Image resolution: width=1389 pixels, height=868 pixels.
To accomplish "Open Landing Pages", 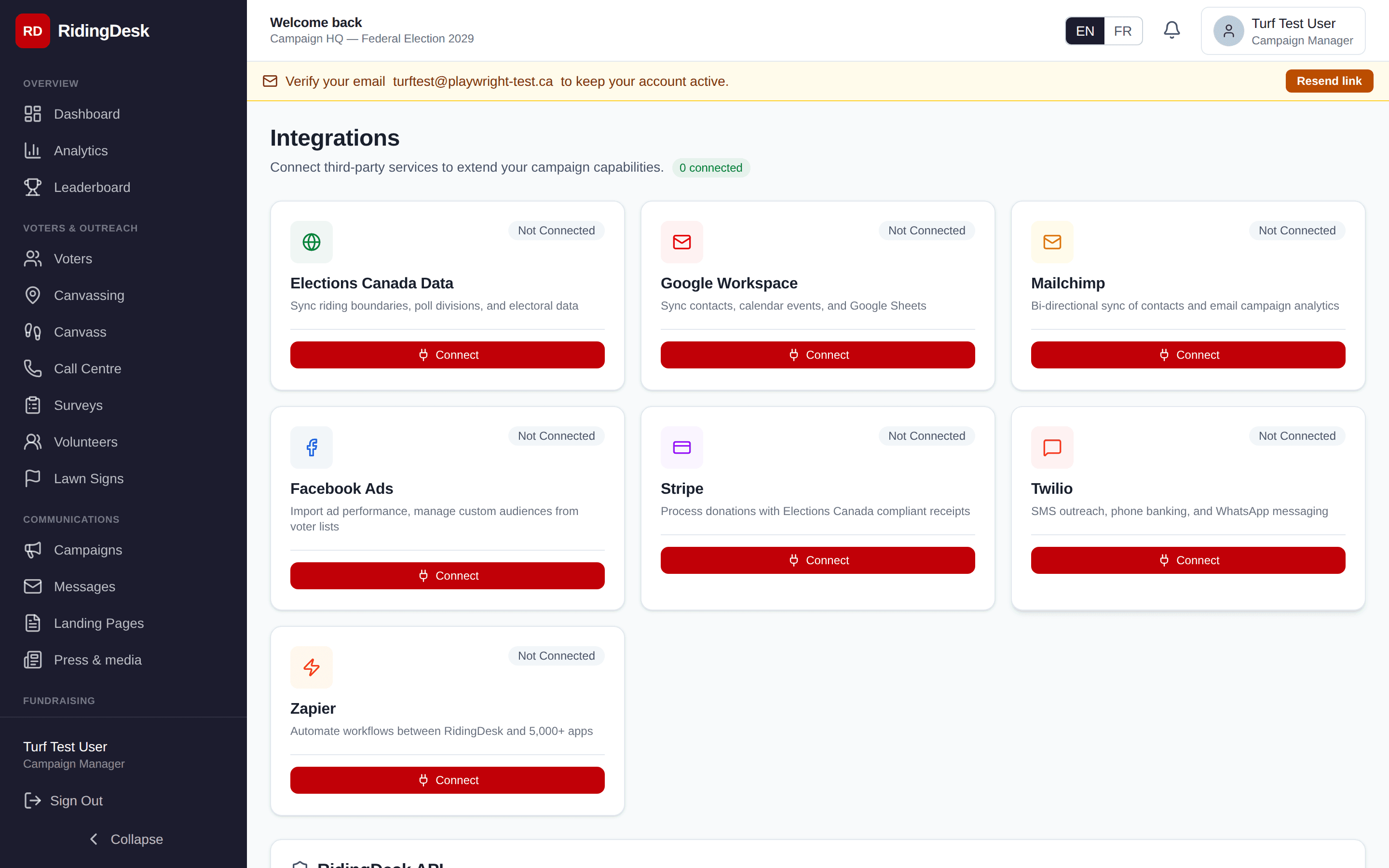I will click(123, 623).
